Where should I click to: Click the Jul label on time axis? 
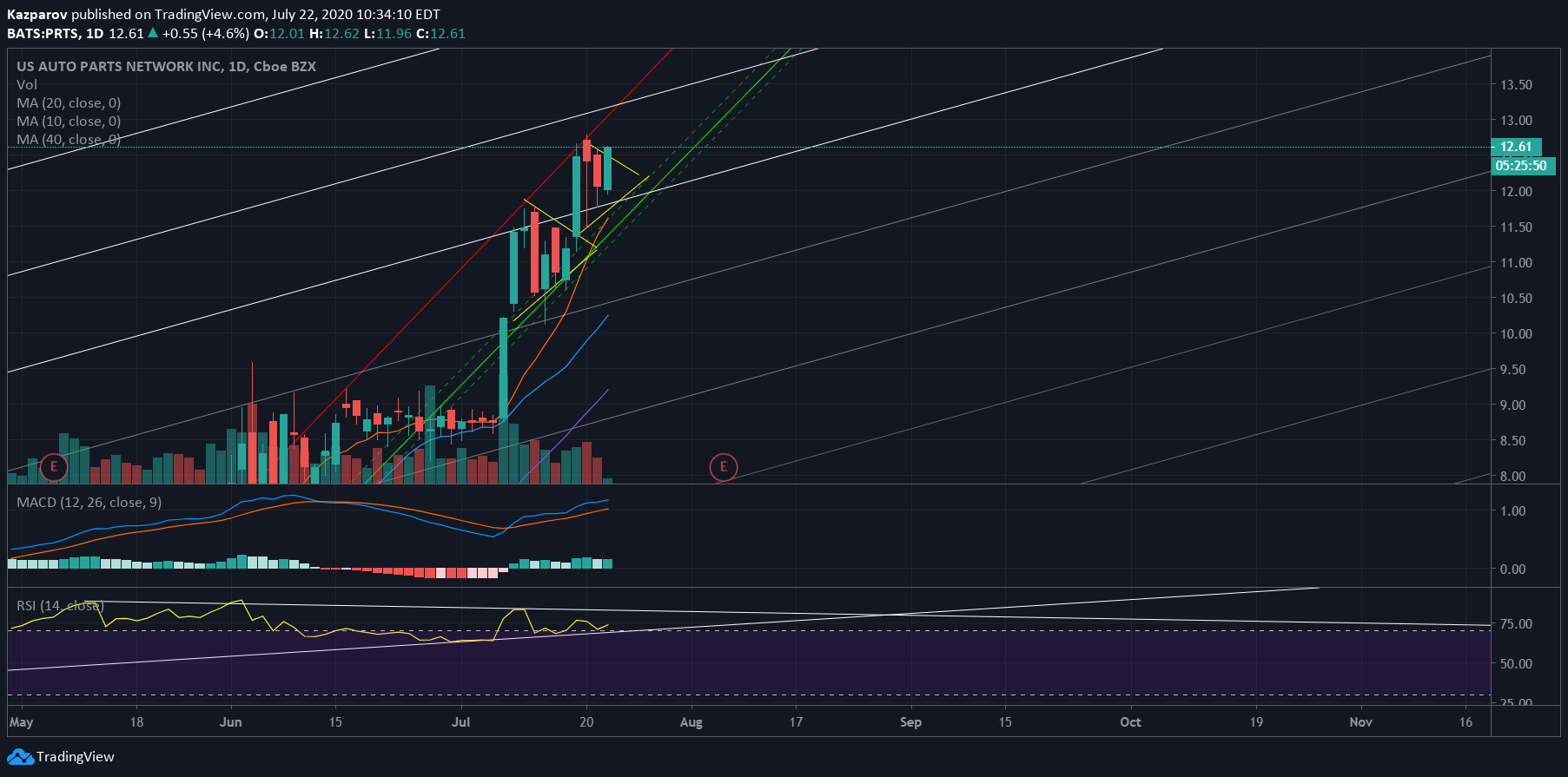(461, 722)
